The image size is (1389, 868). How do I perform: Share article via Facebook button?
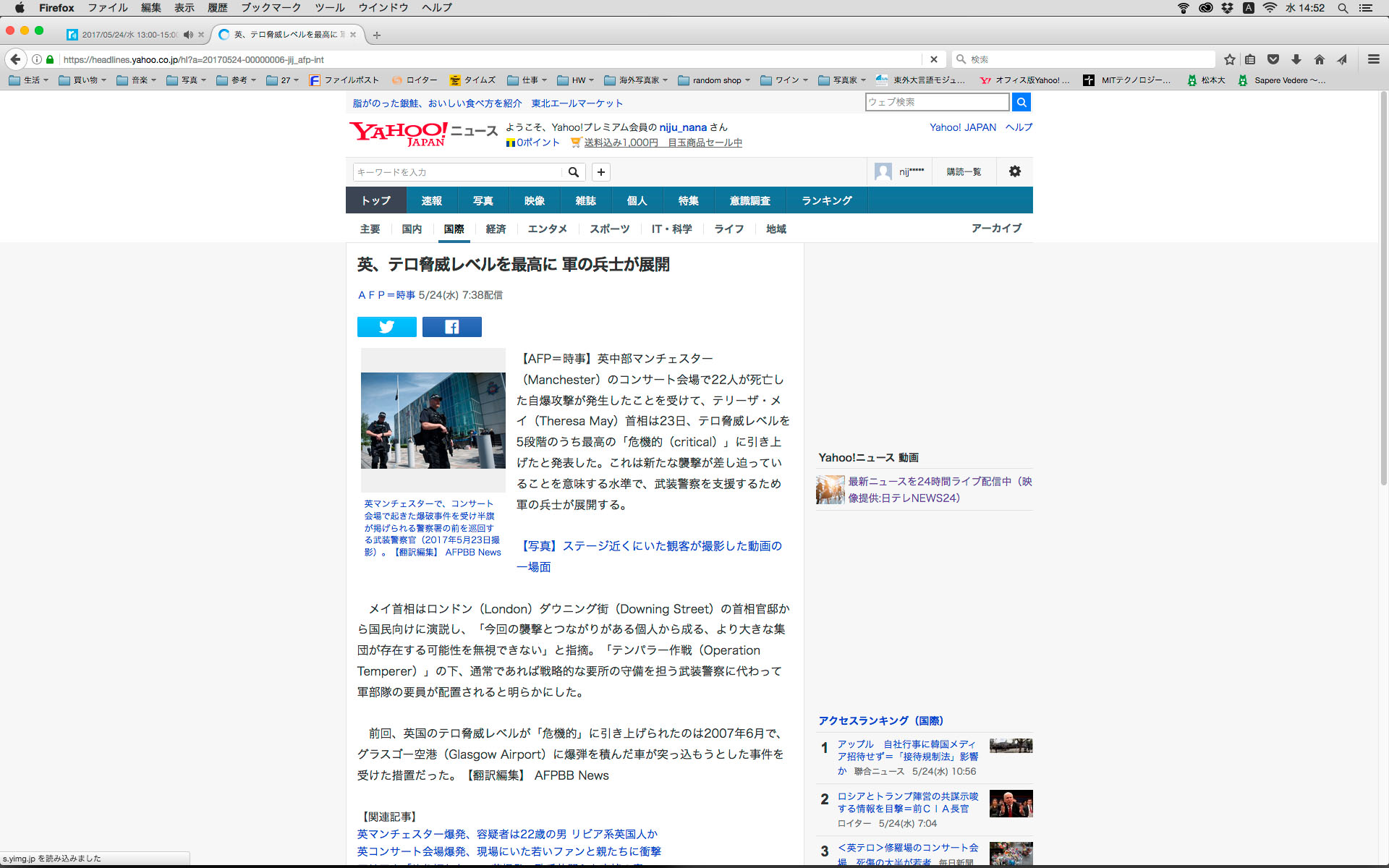451,327
